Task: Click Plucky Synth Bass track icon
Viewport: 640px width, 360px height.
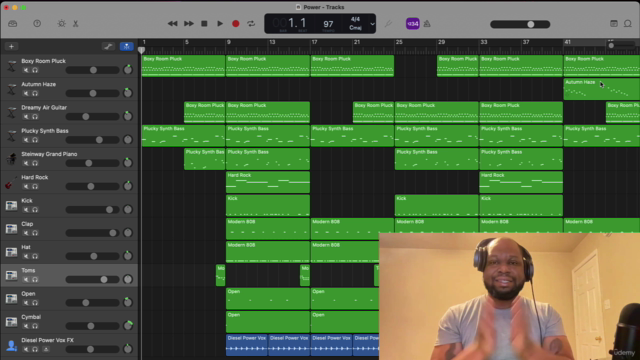Action: [11, 136]
